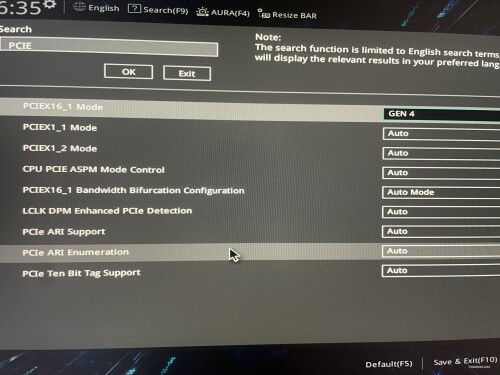Click Default(F5) to load defaults
The image size is (500, 375).
click(x=389, y=364)
